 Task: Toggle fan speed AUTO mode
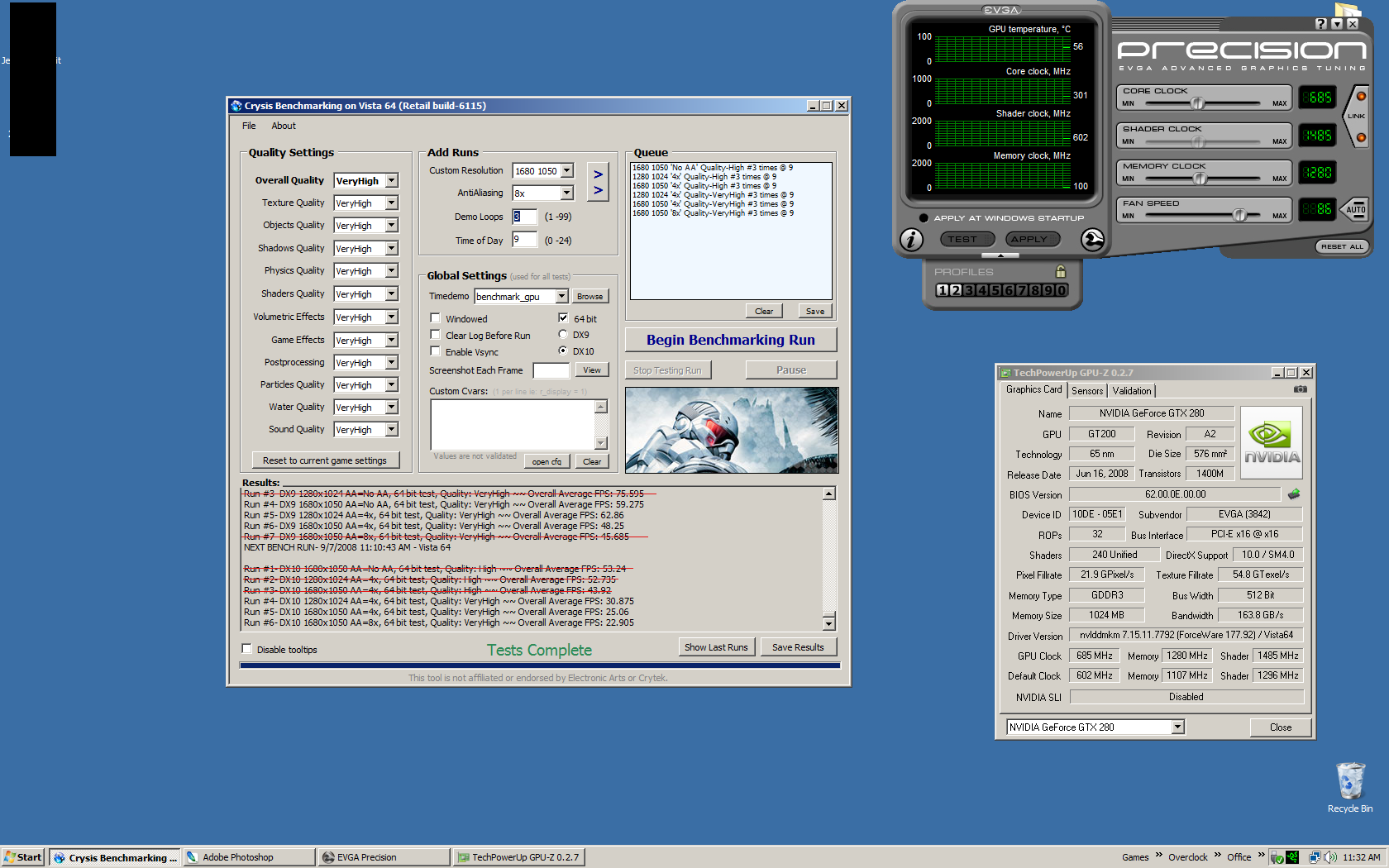click(1356, 209)
